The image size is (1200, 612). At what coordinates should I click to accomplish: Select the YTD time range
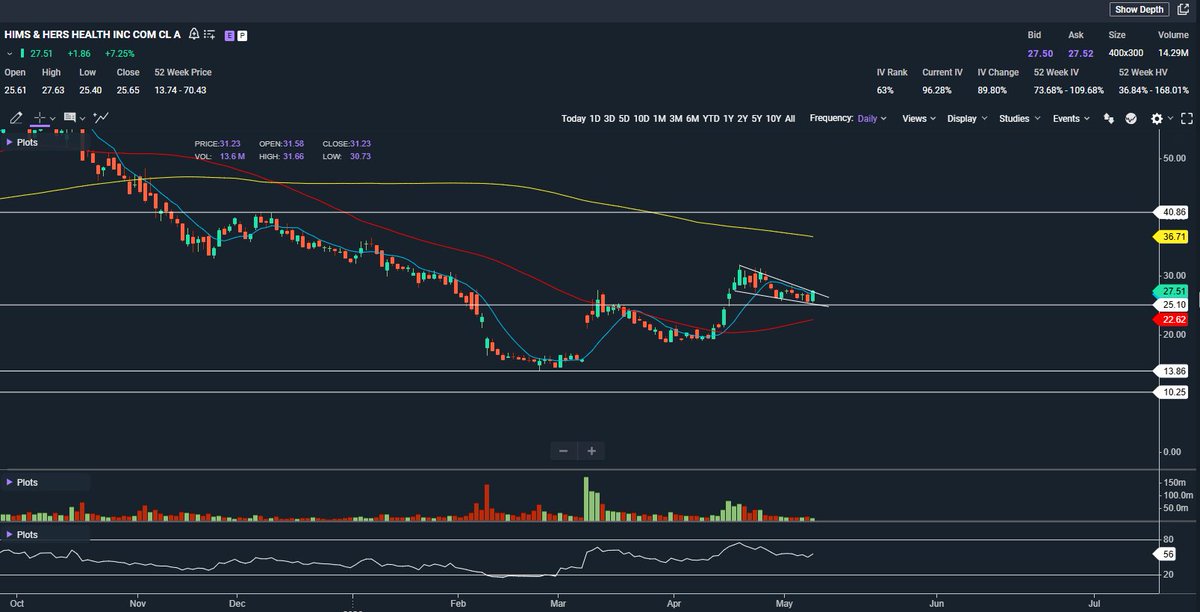(710, 118)
